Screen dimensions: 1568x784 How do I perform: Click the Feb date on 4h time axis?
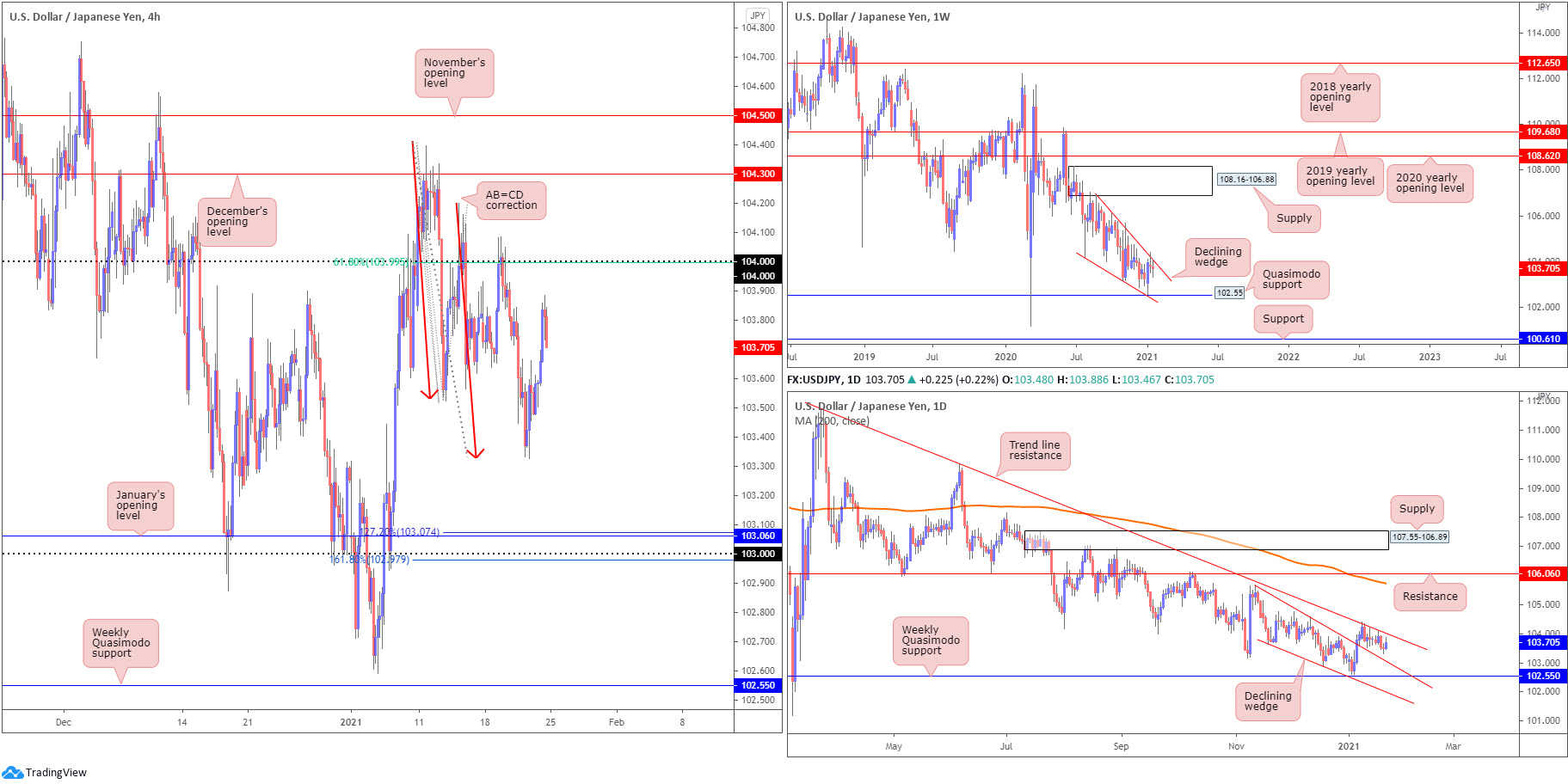point(617,722)
